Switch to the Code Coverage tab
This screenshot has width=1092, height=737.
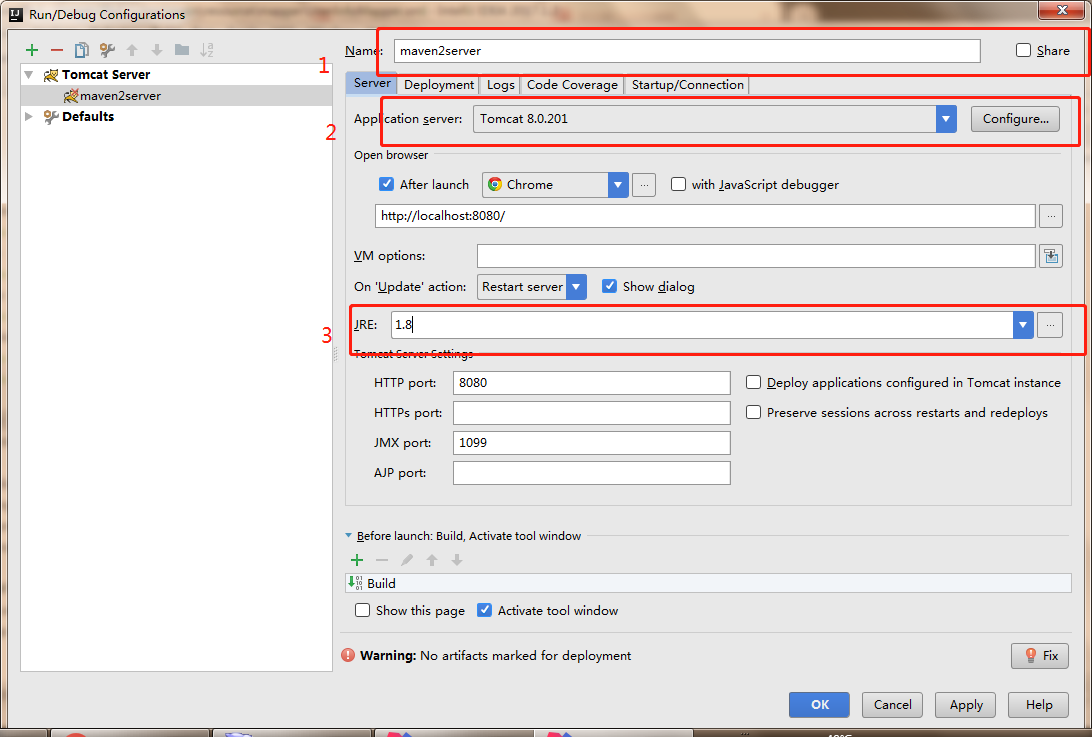pos(572,85)
